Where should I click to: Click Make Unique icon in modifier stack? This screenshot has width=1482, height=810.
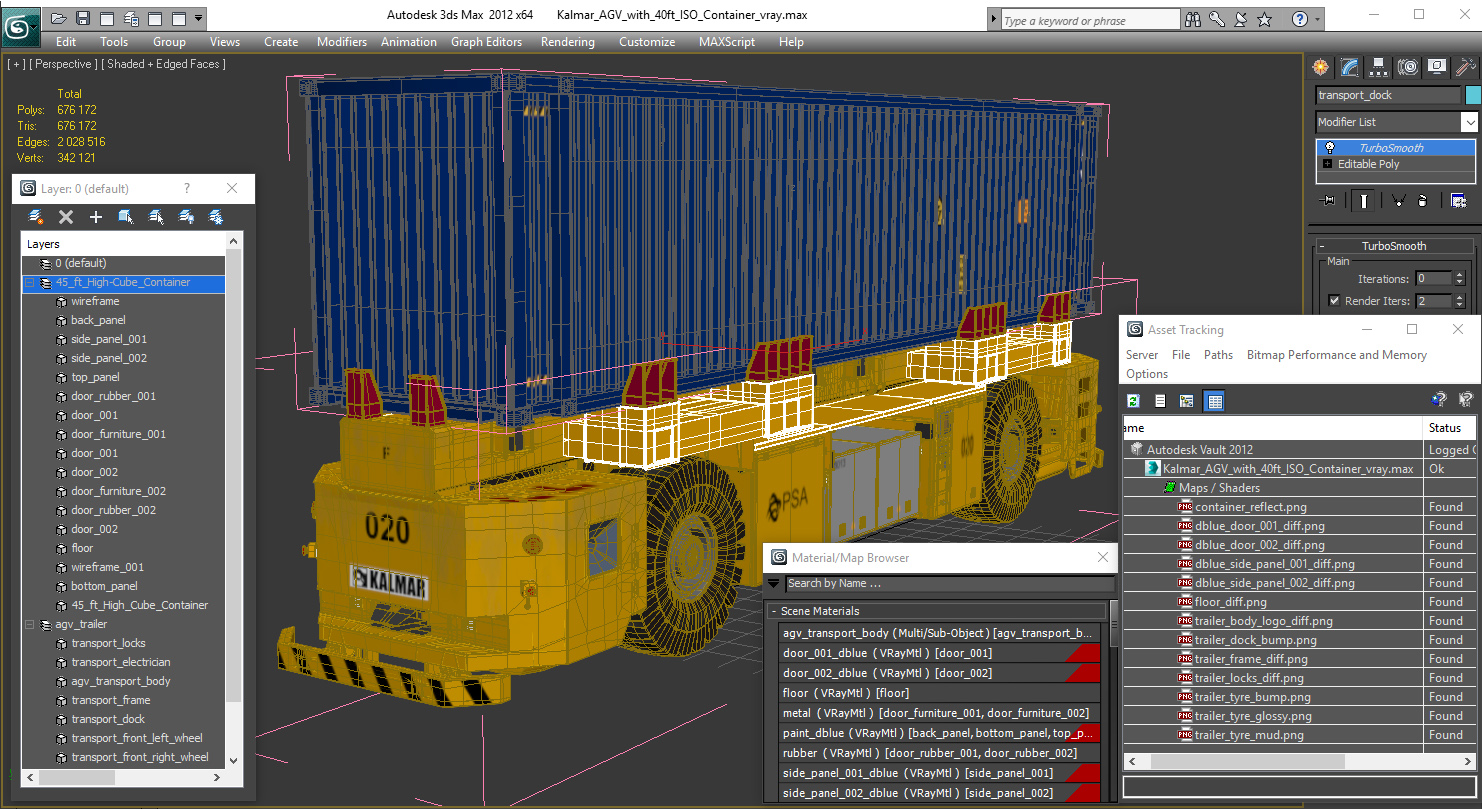click(1399, 200)
